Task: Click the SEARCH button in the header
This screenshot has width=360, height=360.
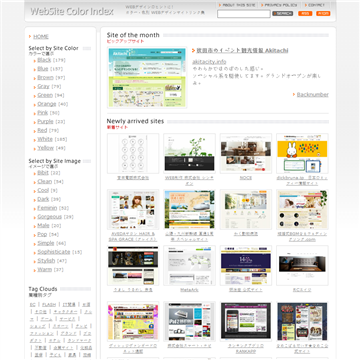Action: click(x=283, y=14)
